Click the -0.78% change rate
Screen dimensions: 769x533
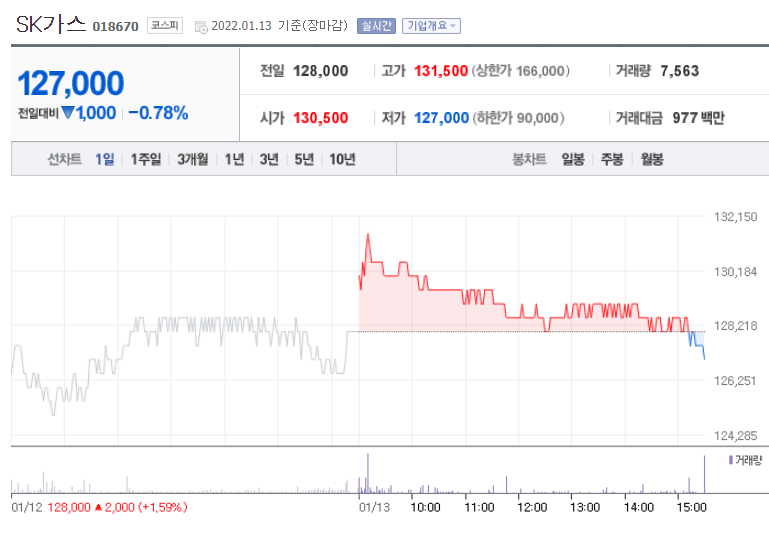[x=158, y=113]
